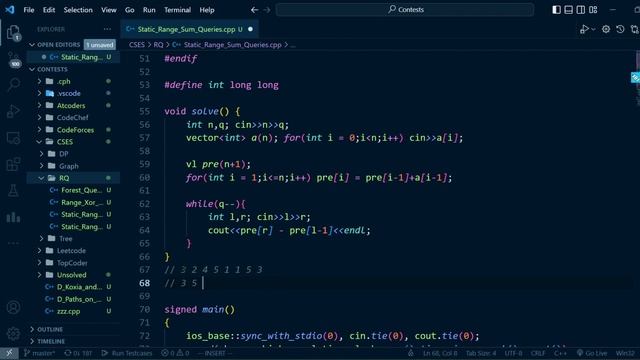Click Go Live in status bar
This screenshot has height=360, width=640.
(x=591, y=353)
